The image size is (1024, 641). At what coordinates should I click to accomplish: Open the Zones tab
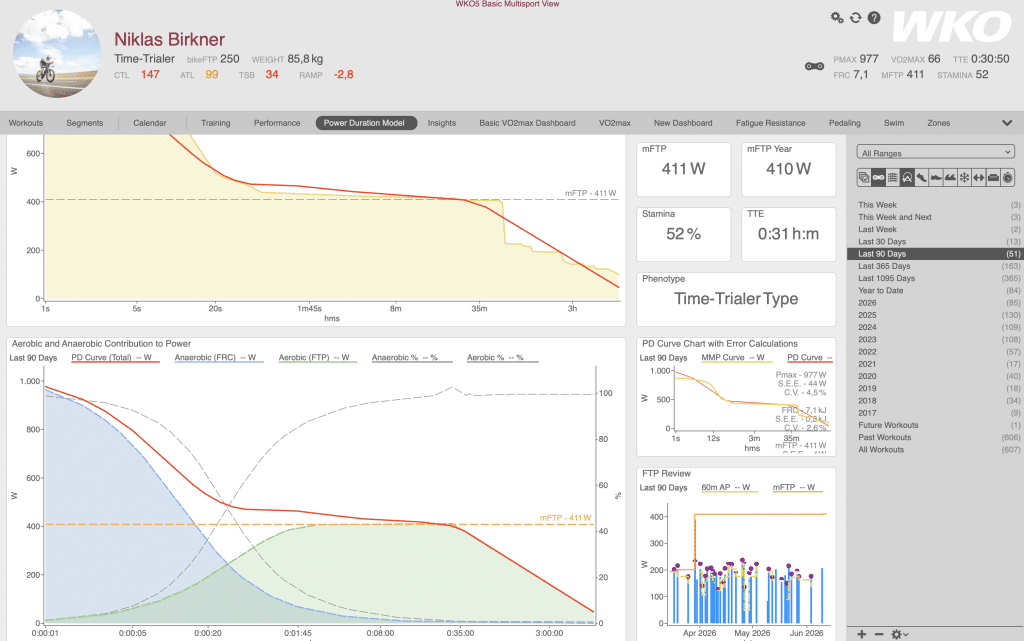(x=938, y=123)
